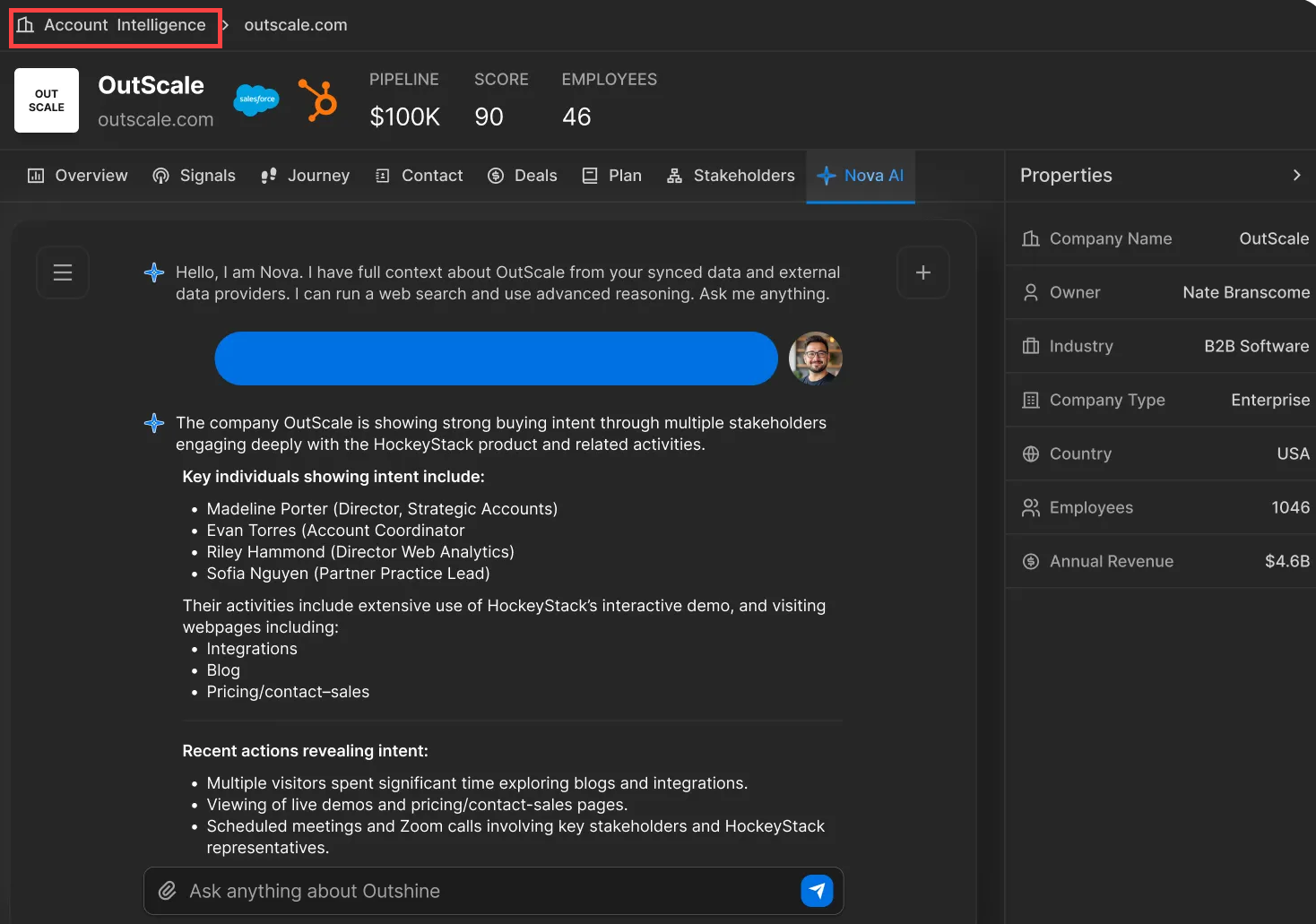The width and height of the screenshot is (1316, 924).
Task: Focus the Ask anything about Outshine field
Action: tap(494, 891)
